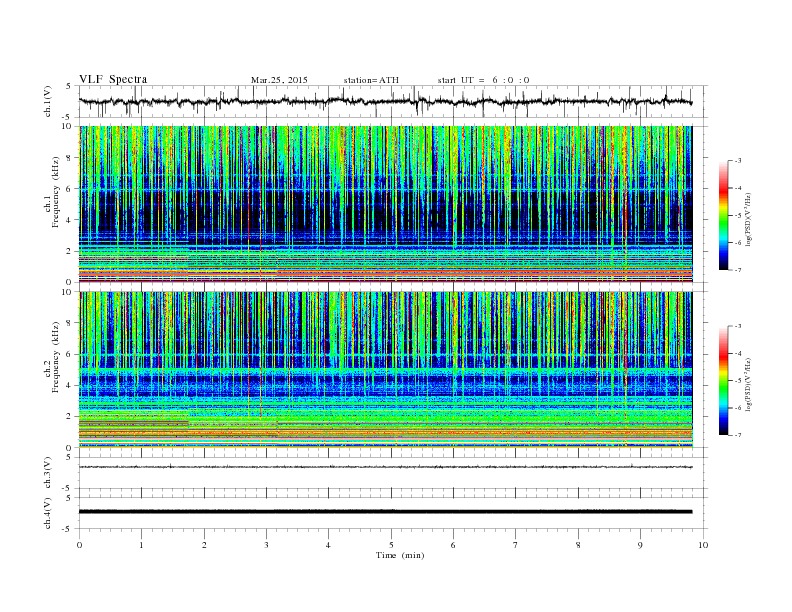Select the "Time (min)" axis label

pyautogui.click(x=400, y=555)
